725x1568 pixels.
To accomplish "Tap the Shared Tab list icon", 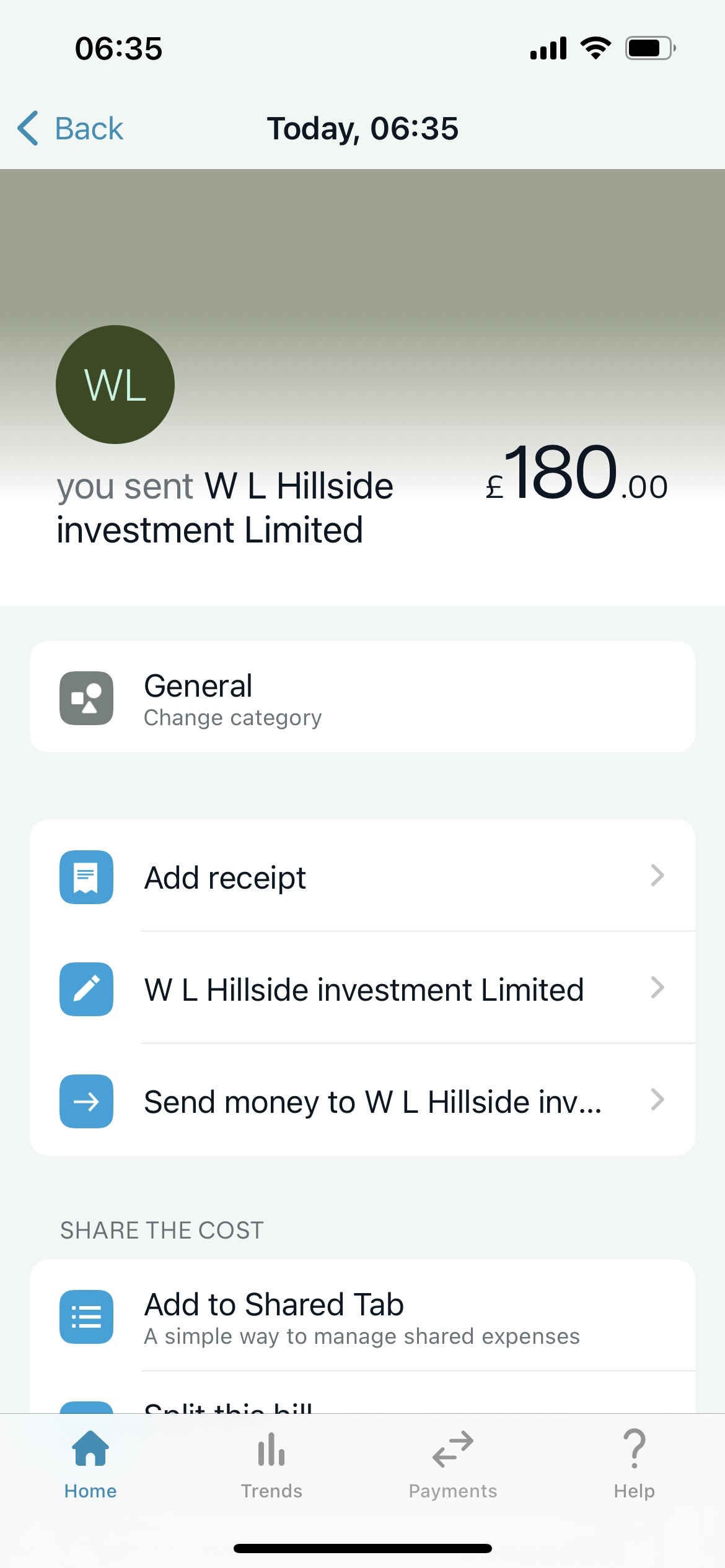I will click(x=86, y=1317).
